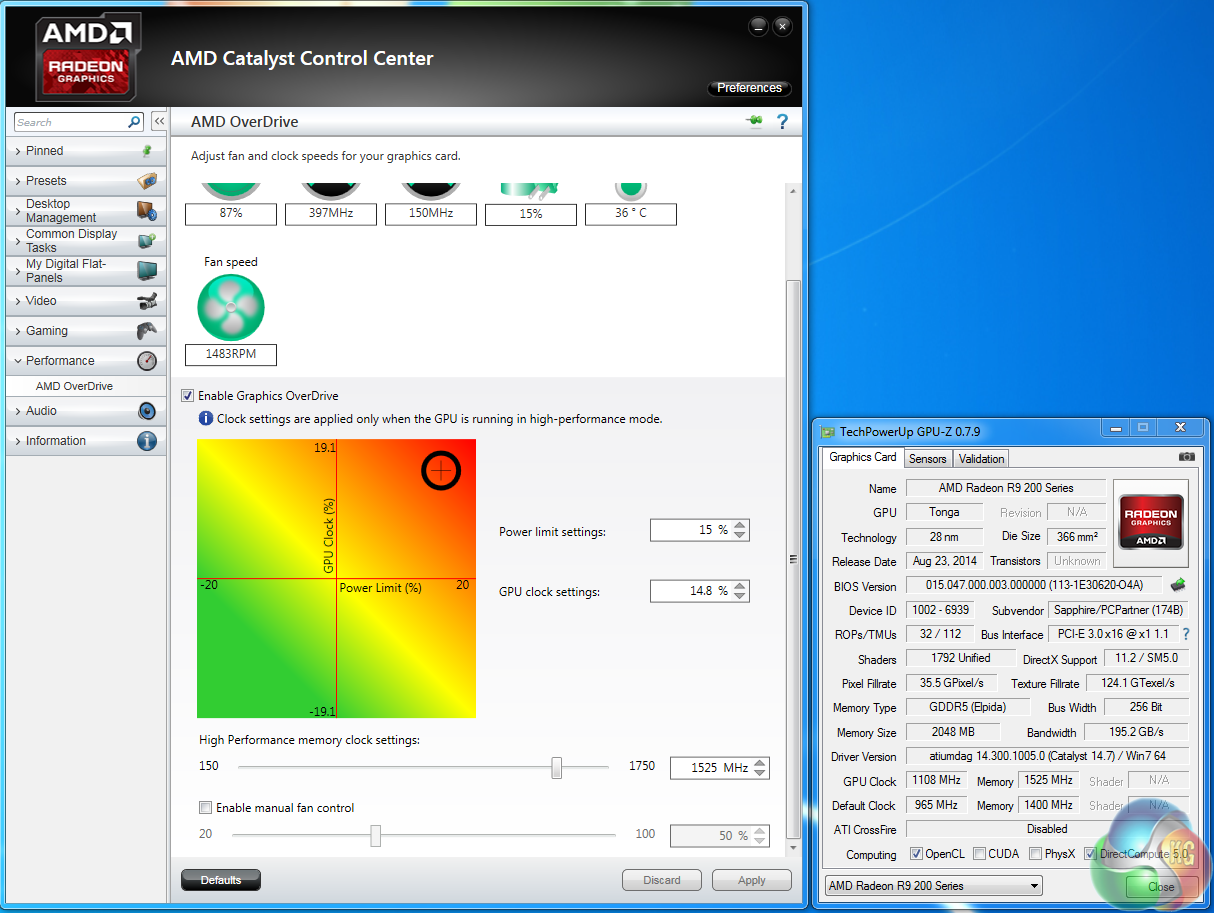Click the search magnifier icon in sidebar
1214x913 pixels.
134,122
